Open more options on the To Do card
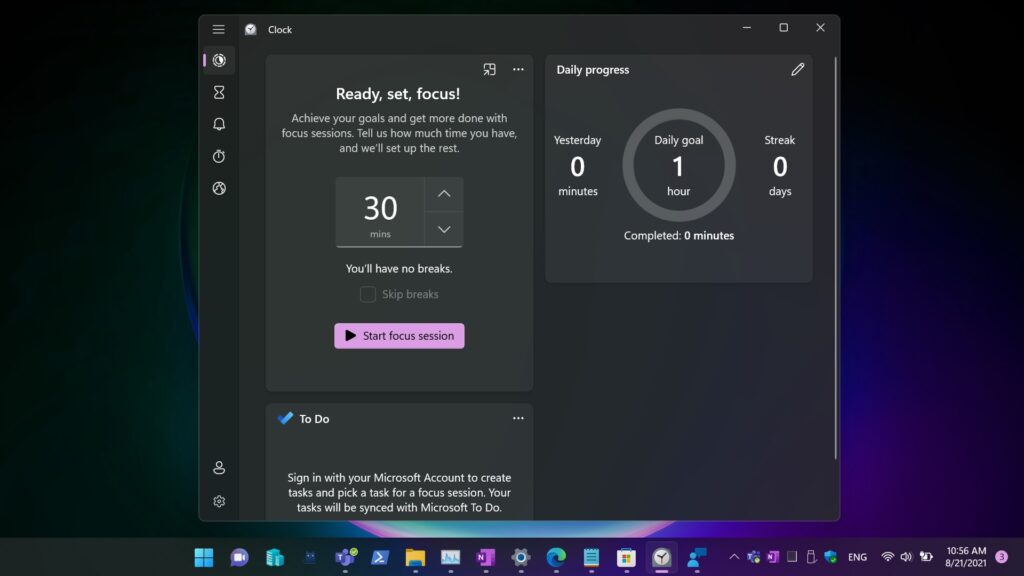 (518, 418)
